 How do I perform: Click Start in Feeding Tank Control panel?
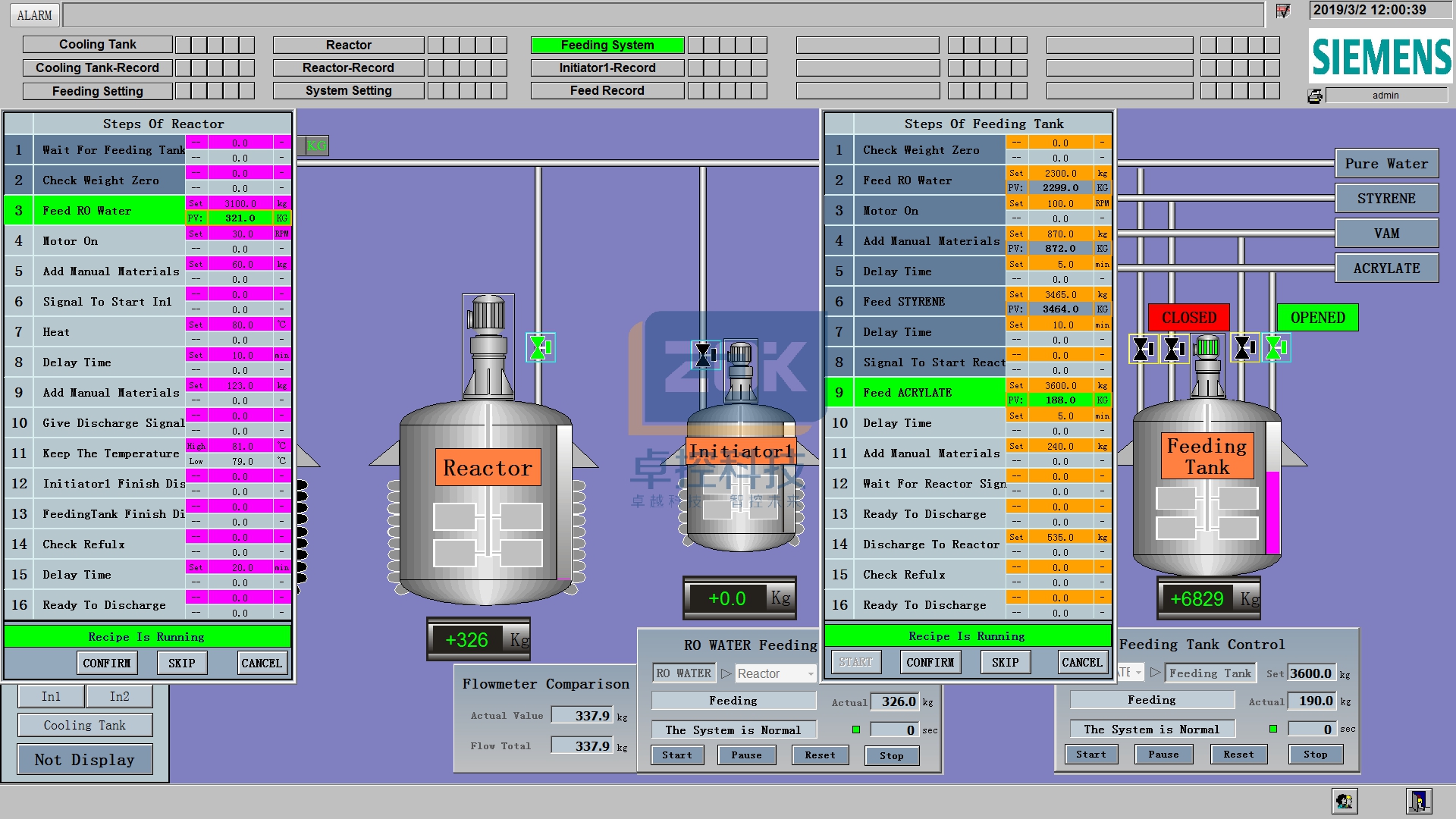coord(1091,755)
